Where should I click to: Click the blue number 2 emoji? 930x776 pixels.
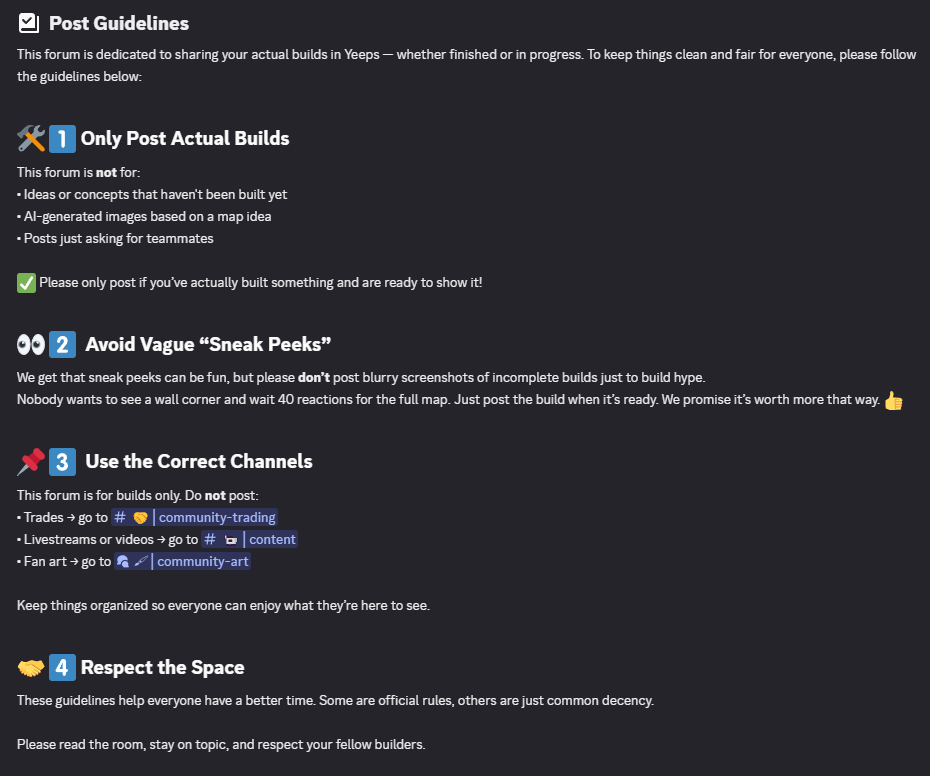click(62, 345)
